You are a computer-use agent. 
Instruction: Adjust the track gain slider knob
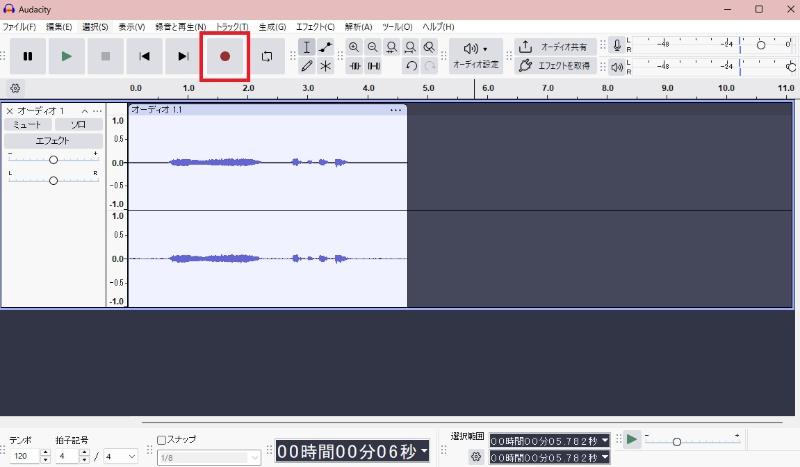coord(53,160)
